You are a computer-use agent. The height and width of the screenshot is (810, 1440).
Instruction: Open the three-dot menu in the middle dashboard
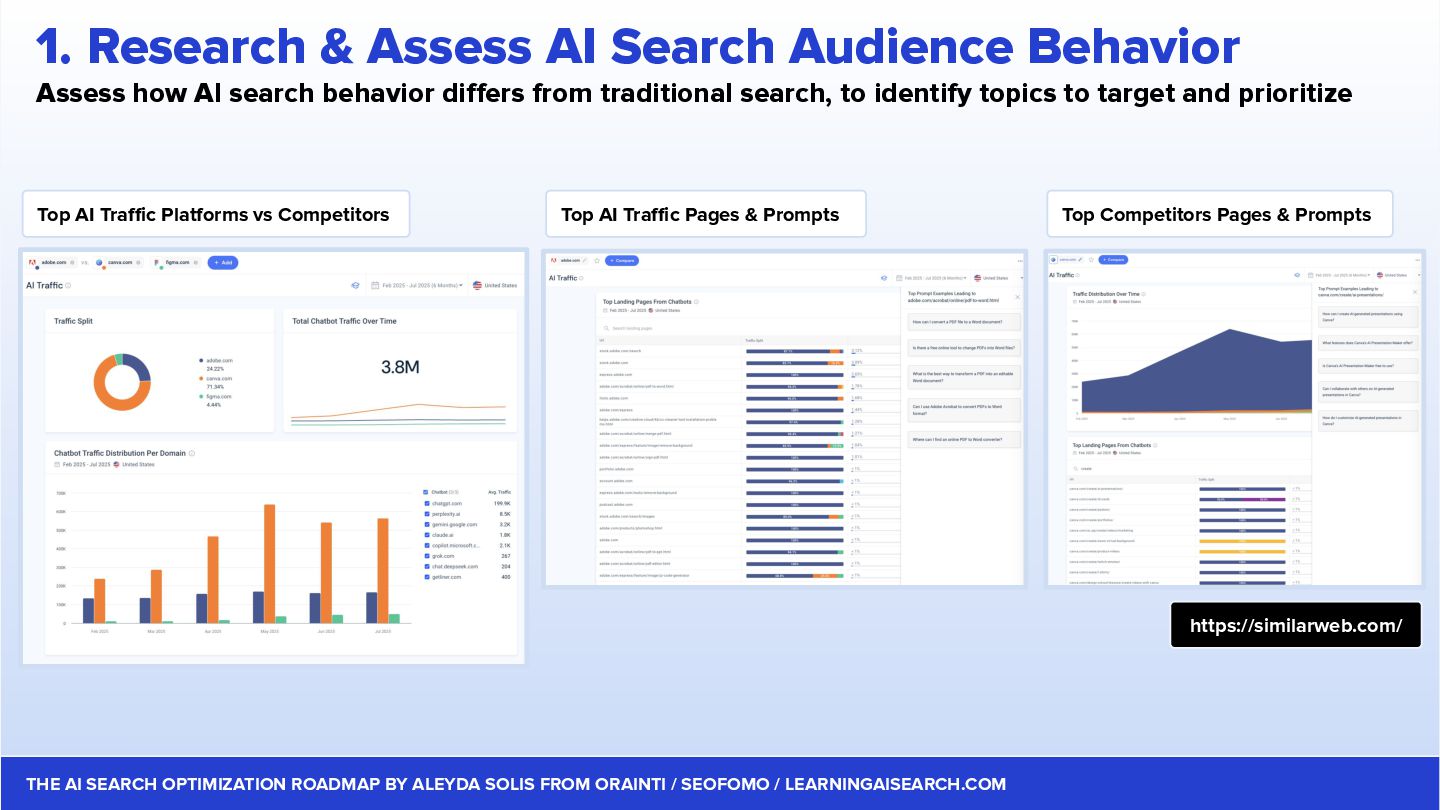1019,261
